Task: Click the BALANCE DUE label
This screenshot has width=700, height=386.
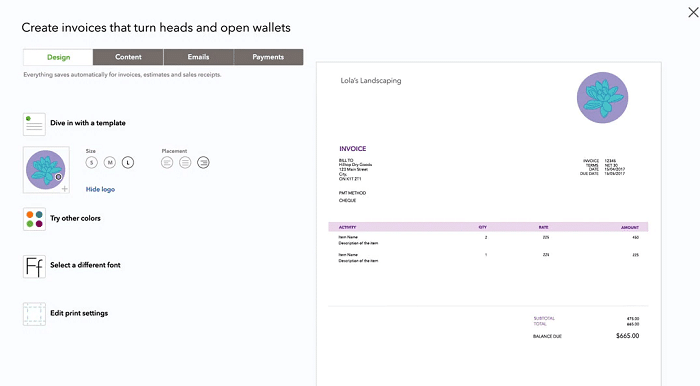Action: [547, 336]
